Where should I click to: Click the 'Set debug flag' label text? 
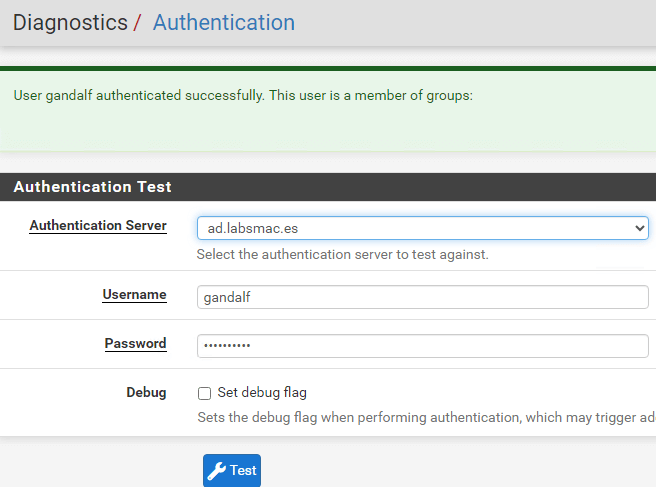click(x=261, y=393)
